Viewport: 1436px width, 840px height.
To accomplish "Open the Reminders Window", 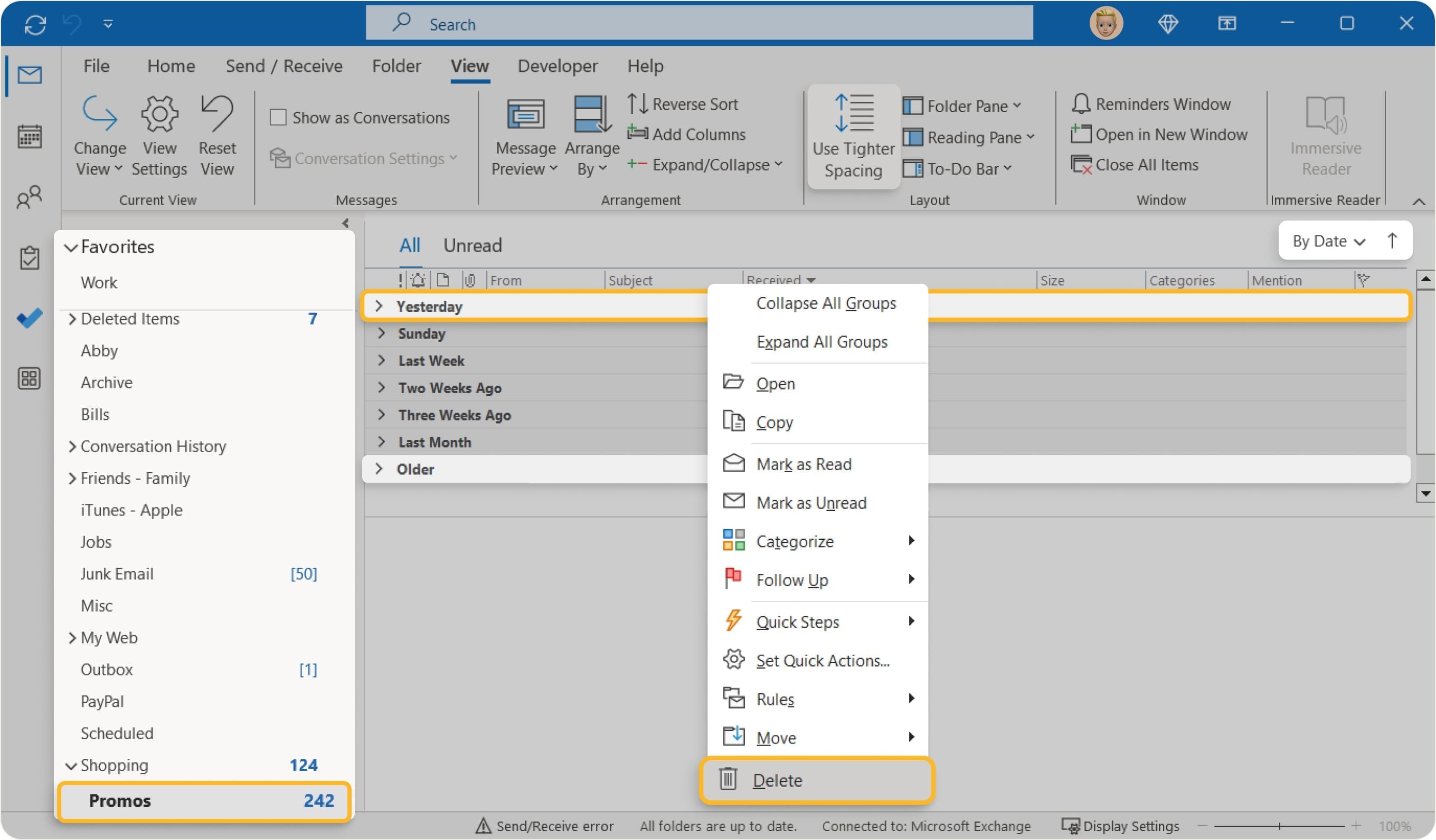I will tap(1152, 103).
